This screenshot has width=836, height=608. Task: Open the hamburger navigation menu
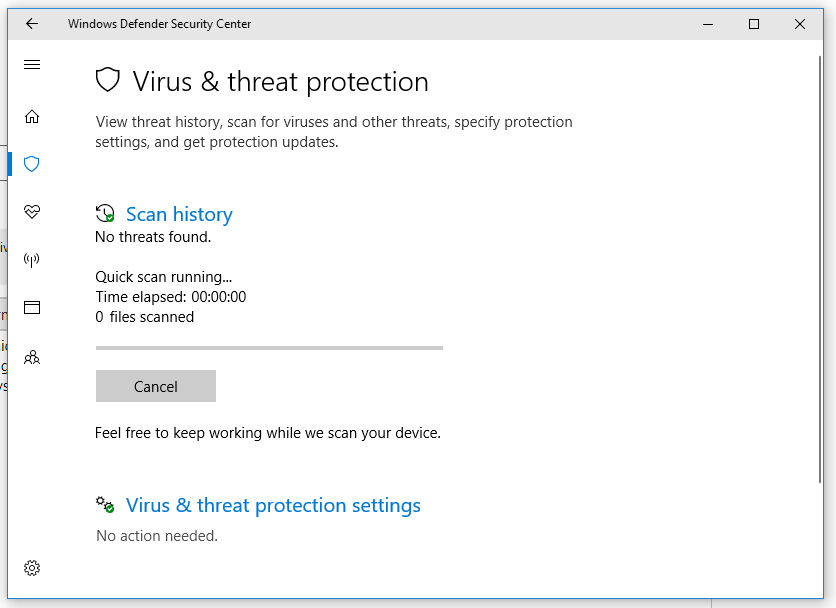point(31,64)
